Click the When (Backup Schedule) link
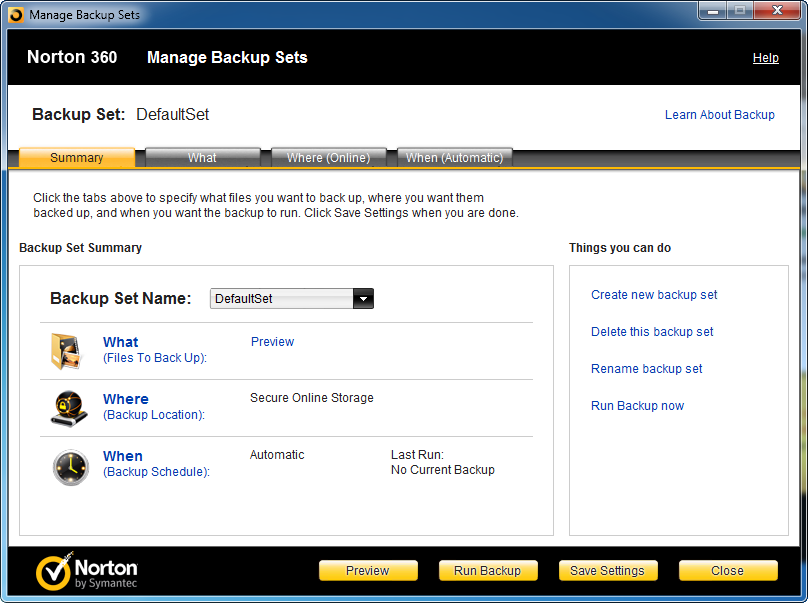Image resolution: width=808 pixels, height=603 pixels. tap(156, 464)
